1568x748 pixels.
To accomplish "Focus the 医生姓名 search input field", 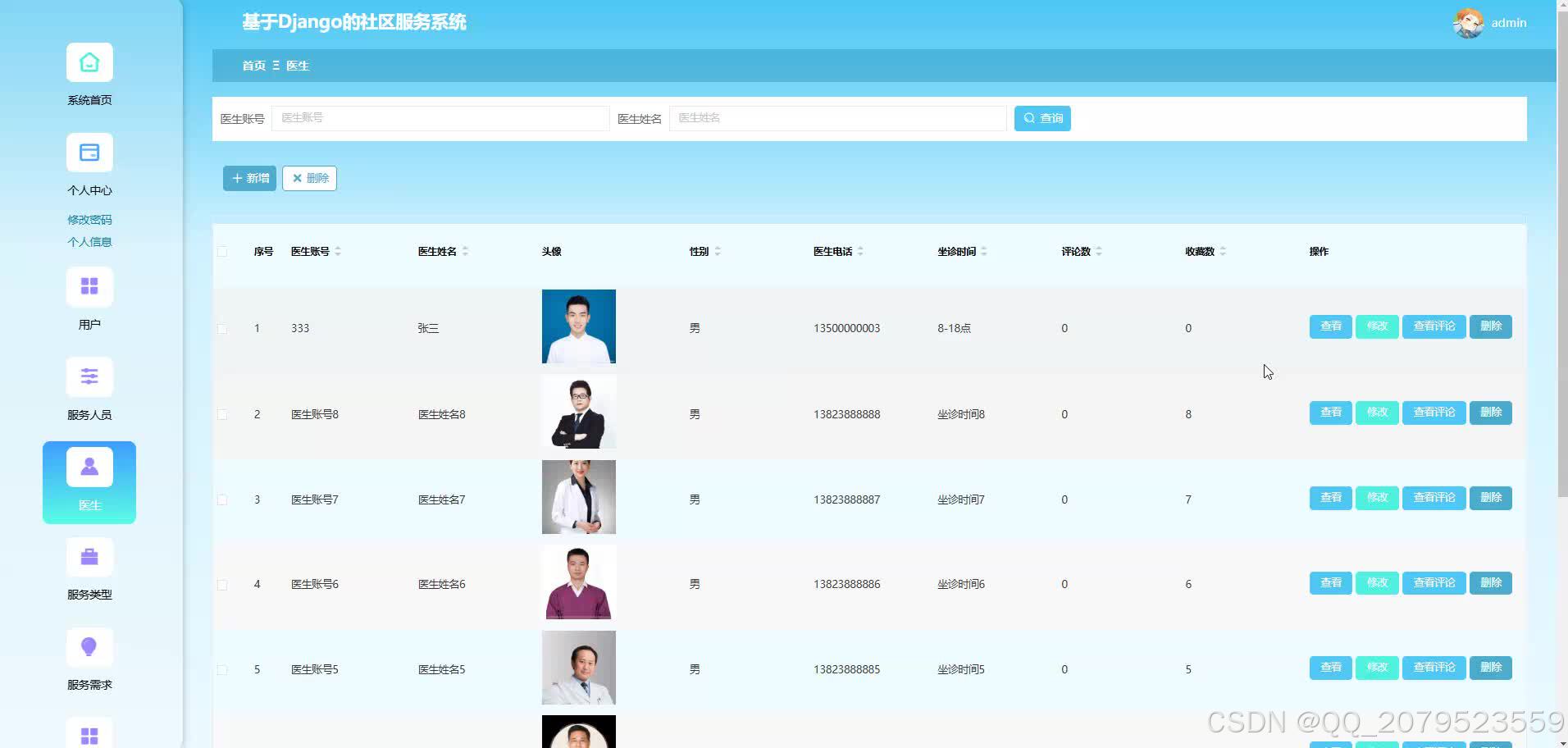I will 837,118.
